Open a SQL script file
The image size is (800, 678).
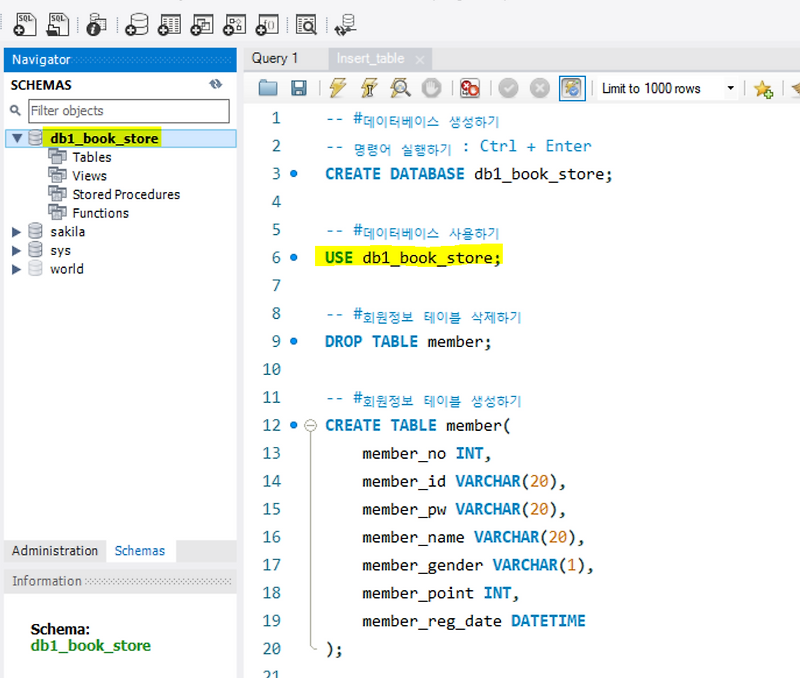click(57, 24)
